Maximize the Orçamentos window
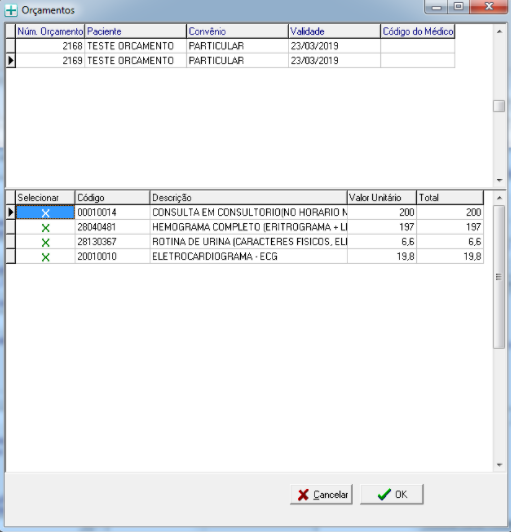511x532 pixels. 459,7
